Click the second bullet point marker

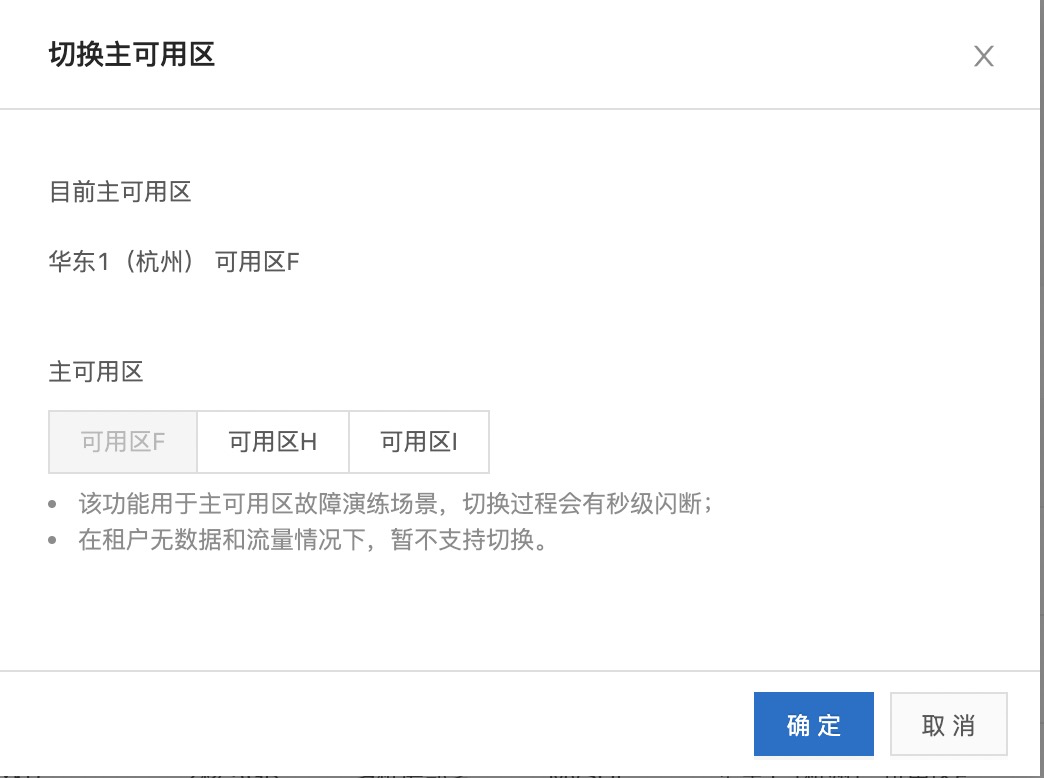54,543
